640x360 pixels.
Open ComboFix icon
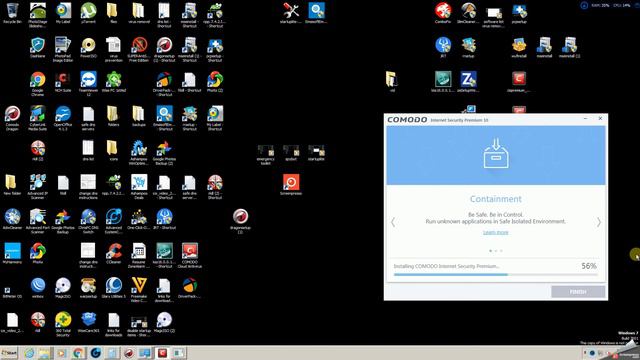click(x=442, y=13)
